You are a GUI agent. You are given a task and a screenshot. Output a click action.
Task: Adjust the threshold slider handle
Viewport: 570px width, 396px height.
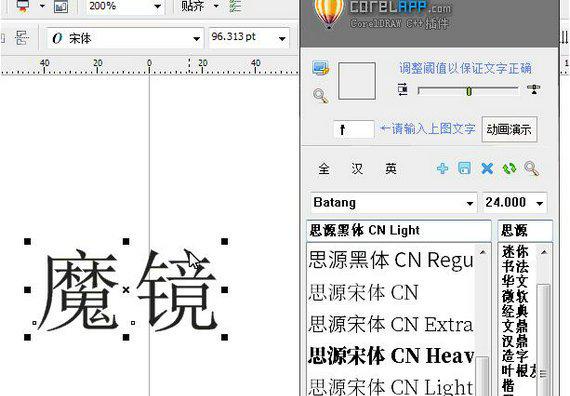click(x=469, y=91)
